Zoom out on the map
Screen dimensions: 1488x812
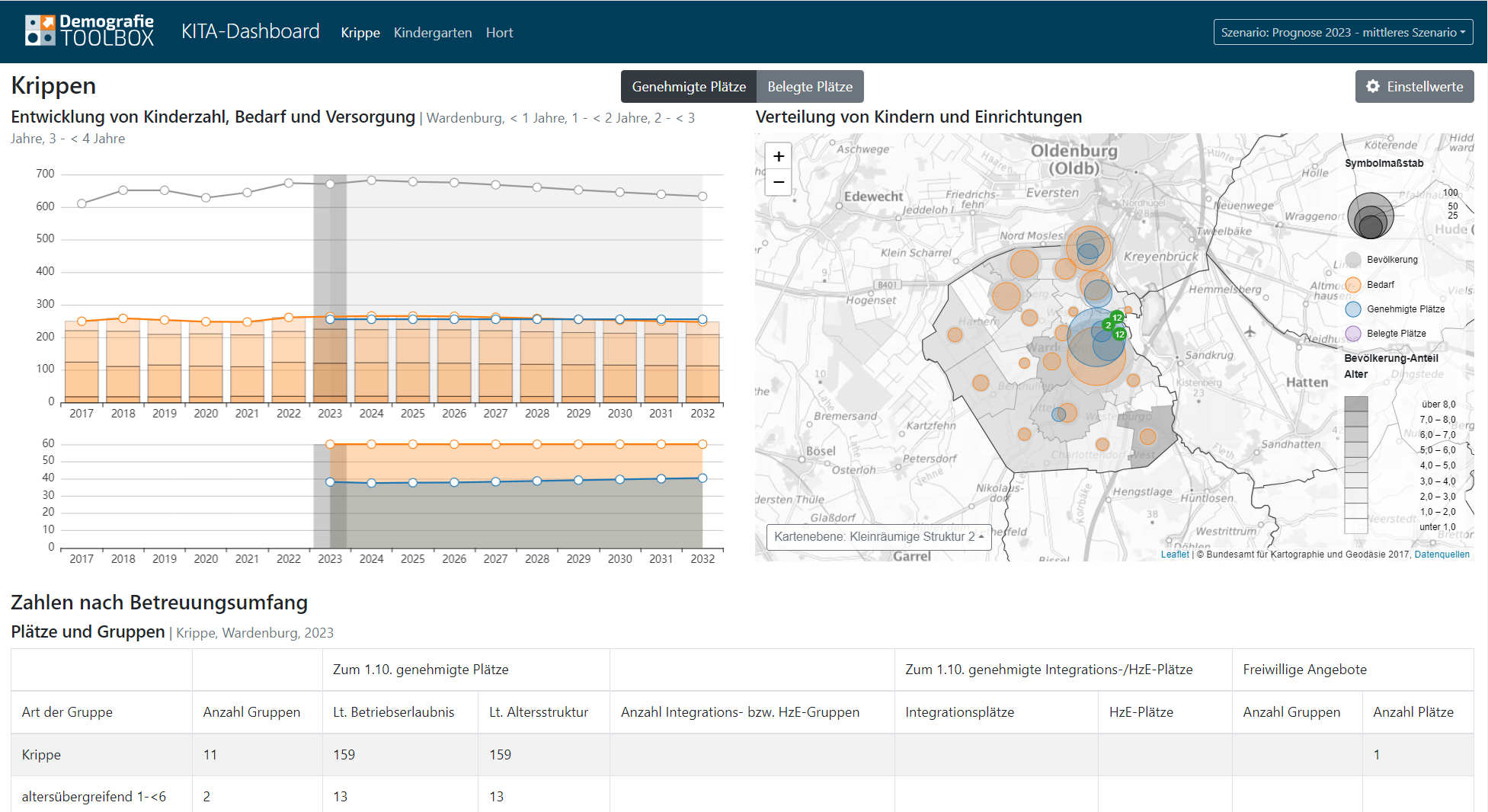[778, 182]
